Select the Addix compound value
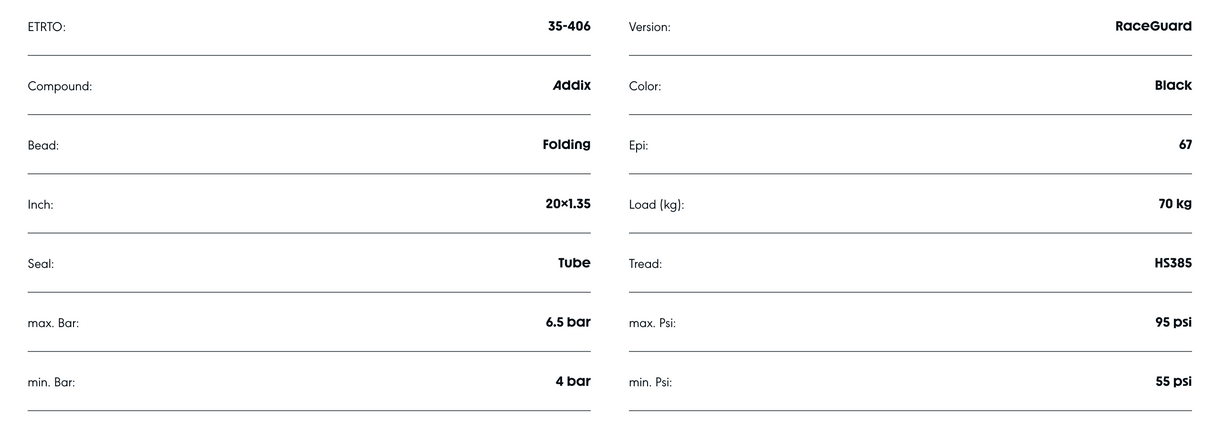Viewport: 1214px width, 425px height. tap(572, 85)
